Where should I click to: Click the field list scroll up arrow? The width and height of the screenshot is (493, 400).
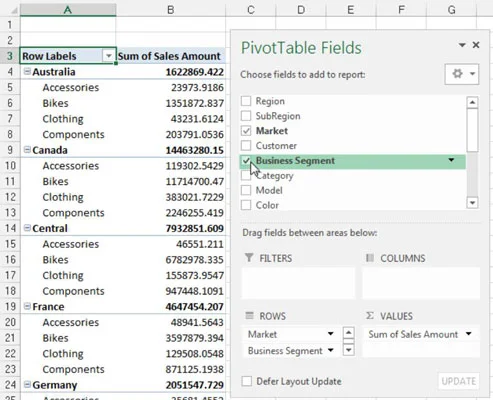click(472, 102)
